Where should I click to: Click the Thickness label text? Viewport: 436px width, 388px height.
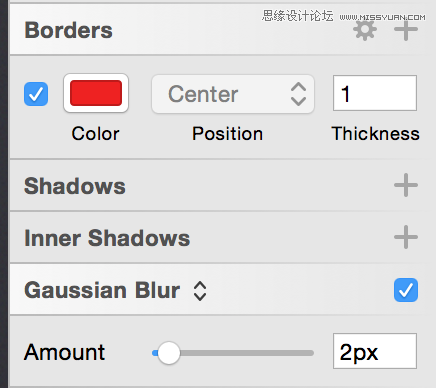(x=375, y=134)
